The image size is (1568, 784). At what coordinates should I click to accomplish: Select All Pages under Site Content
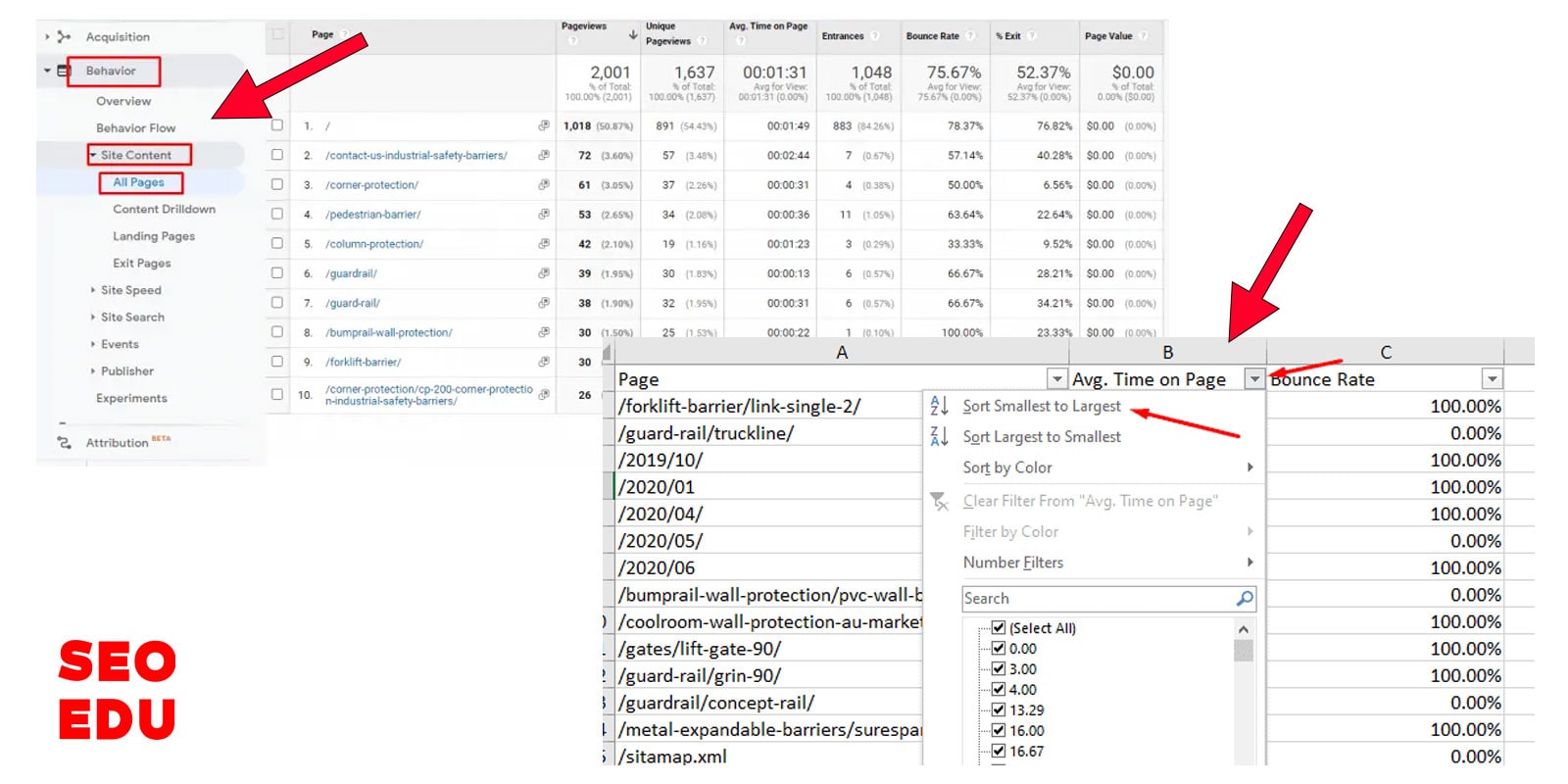point(138,182)
